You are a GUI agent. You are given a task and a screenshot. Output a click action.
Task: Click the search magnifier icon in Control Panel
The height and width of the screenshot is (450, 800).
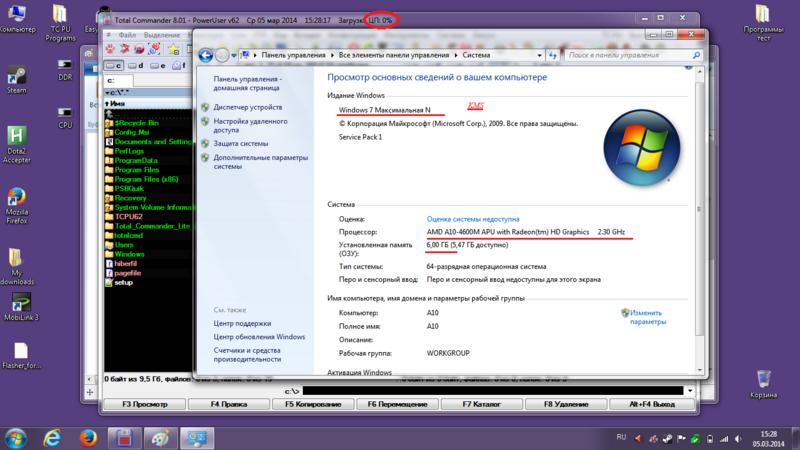point(696,55)
